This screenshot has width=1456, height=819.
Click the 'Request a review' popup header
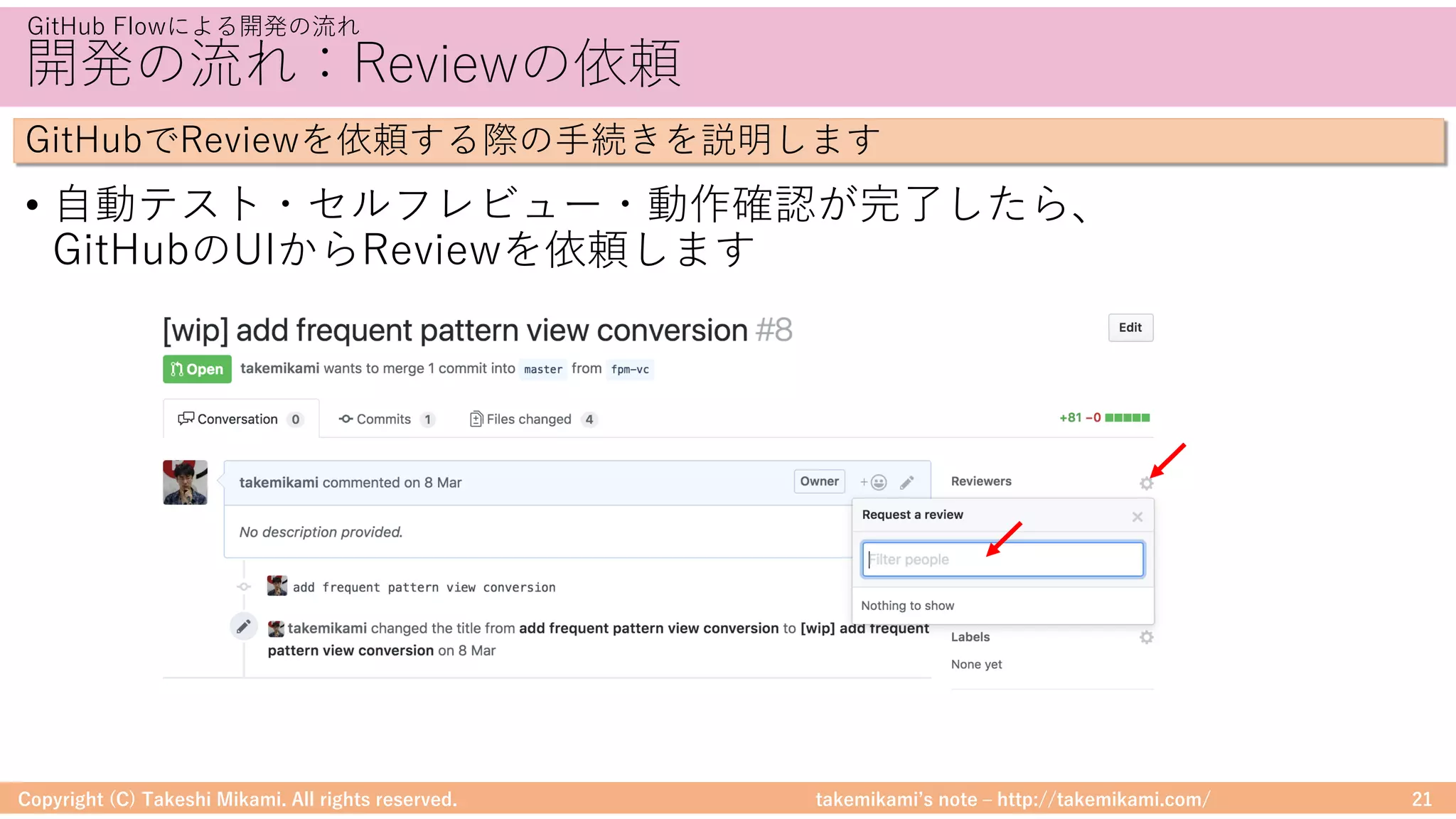tap(913, 515)
